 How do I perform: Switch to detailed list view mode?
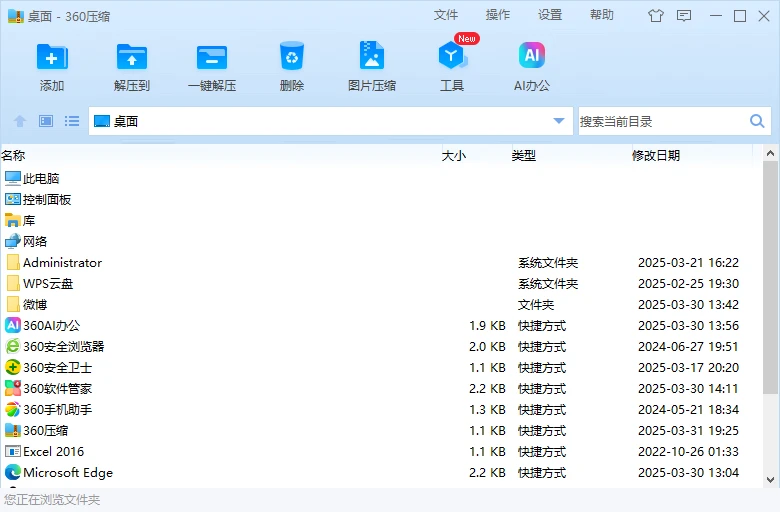coord(72,121)
